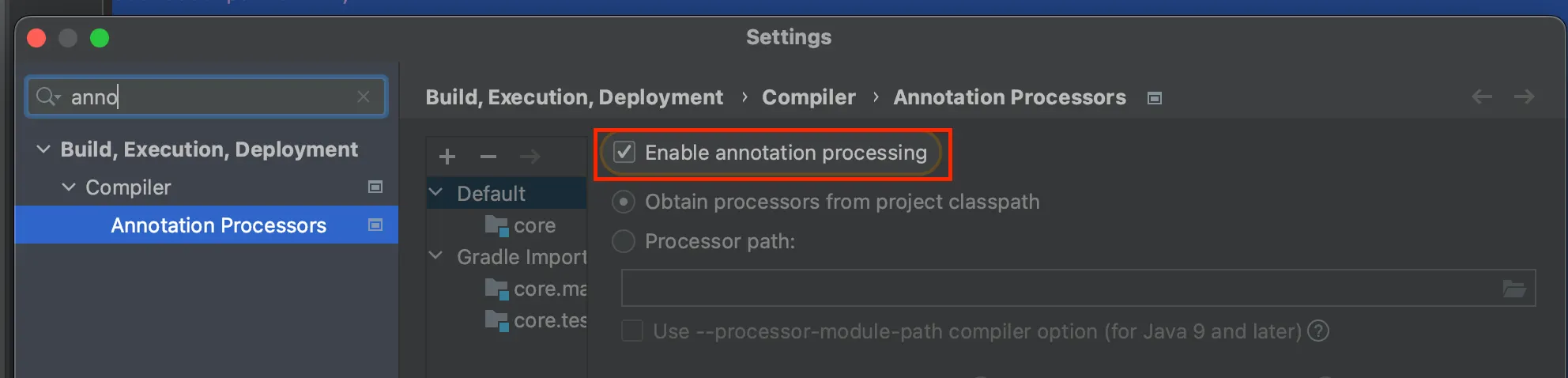
Task: Collapse the Default profile node
Action: (435, 192)
